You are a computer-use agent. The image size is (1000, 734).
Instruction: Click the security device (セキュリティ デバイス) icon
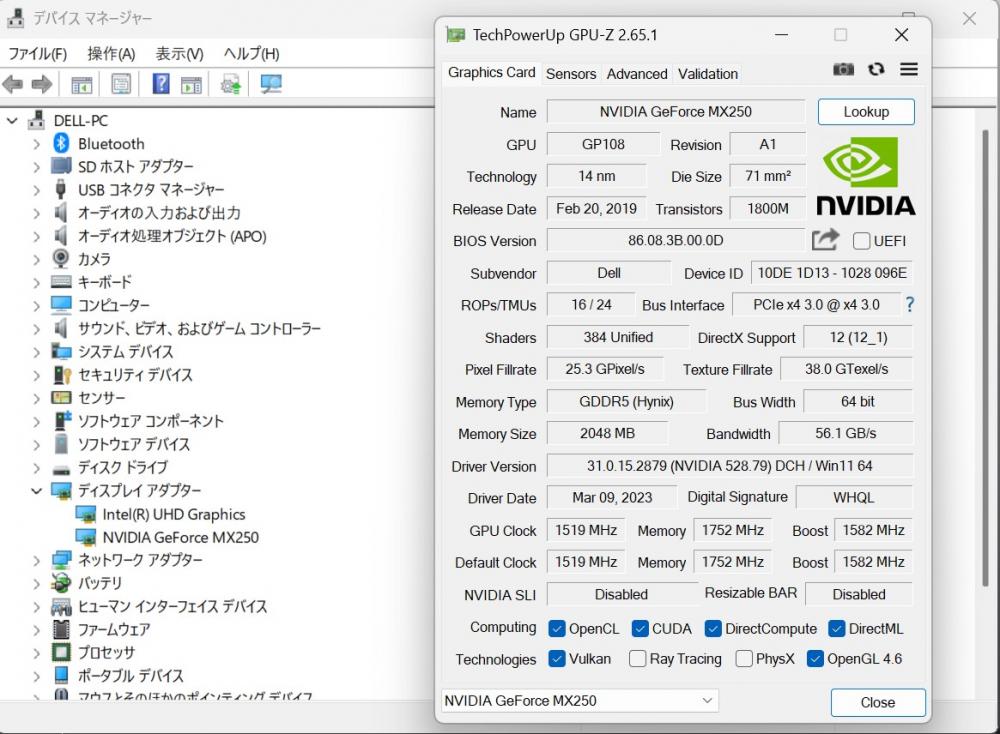tap(61, 374)
